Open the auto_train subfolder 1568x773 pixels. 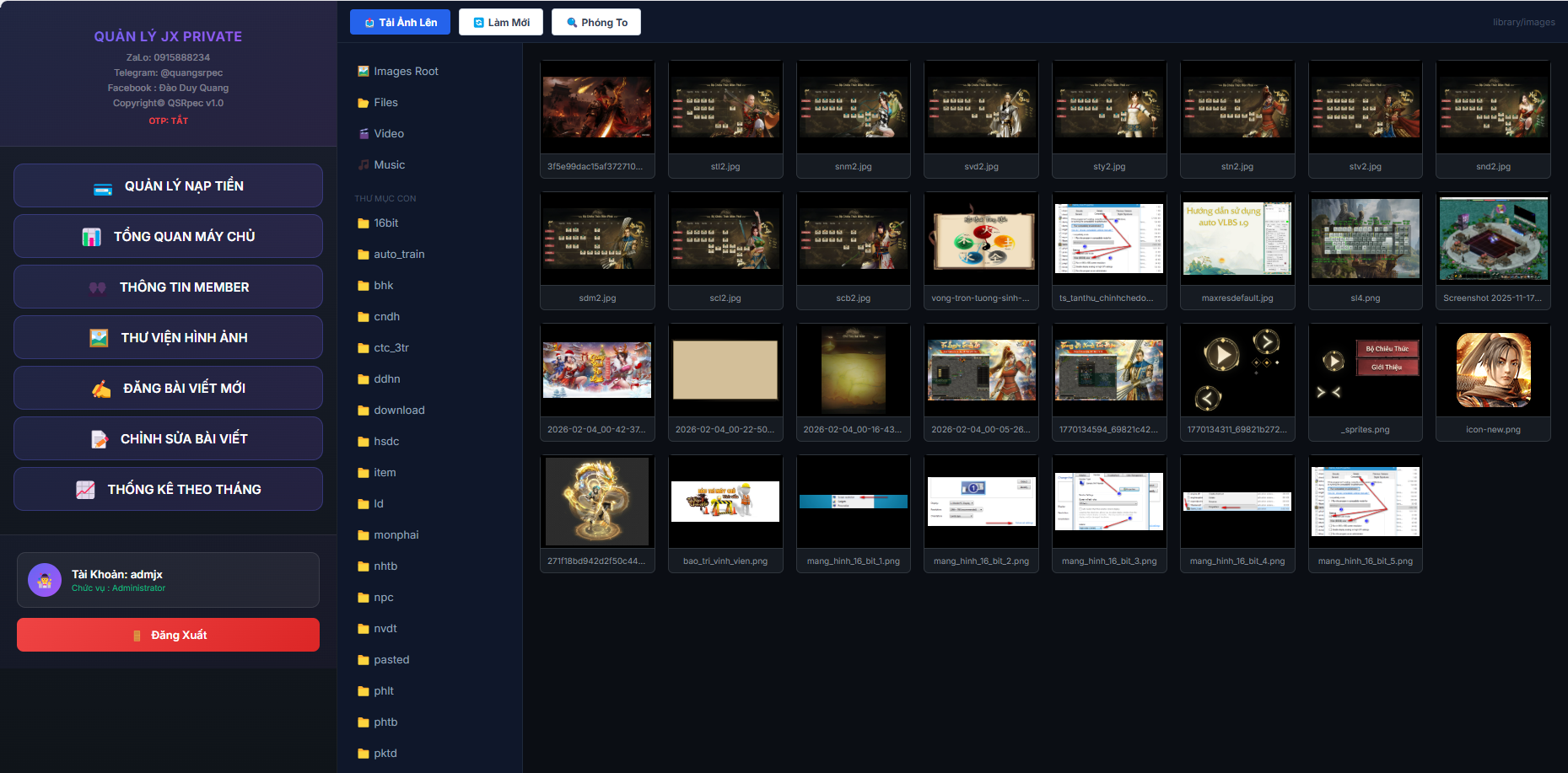pos(398,255)
